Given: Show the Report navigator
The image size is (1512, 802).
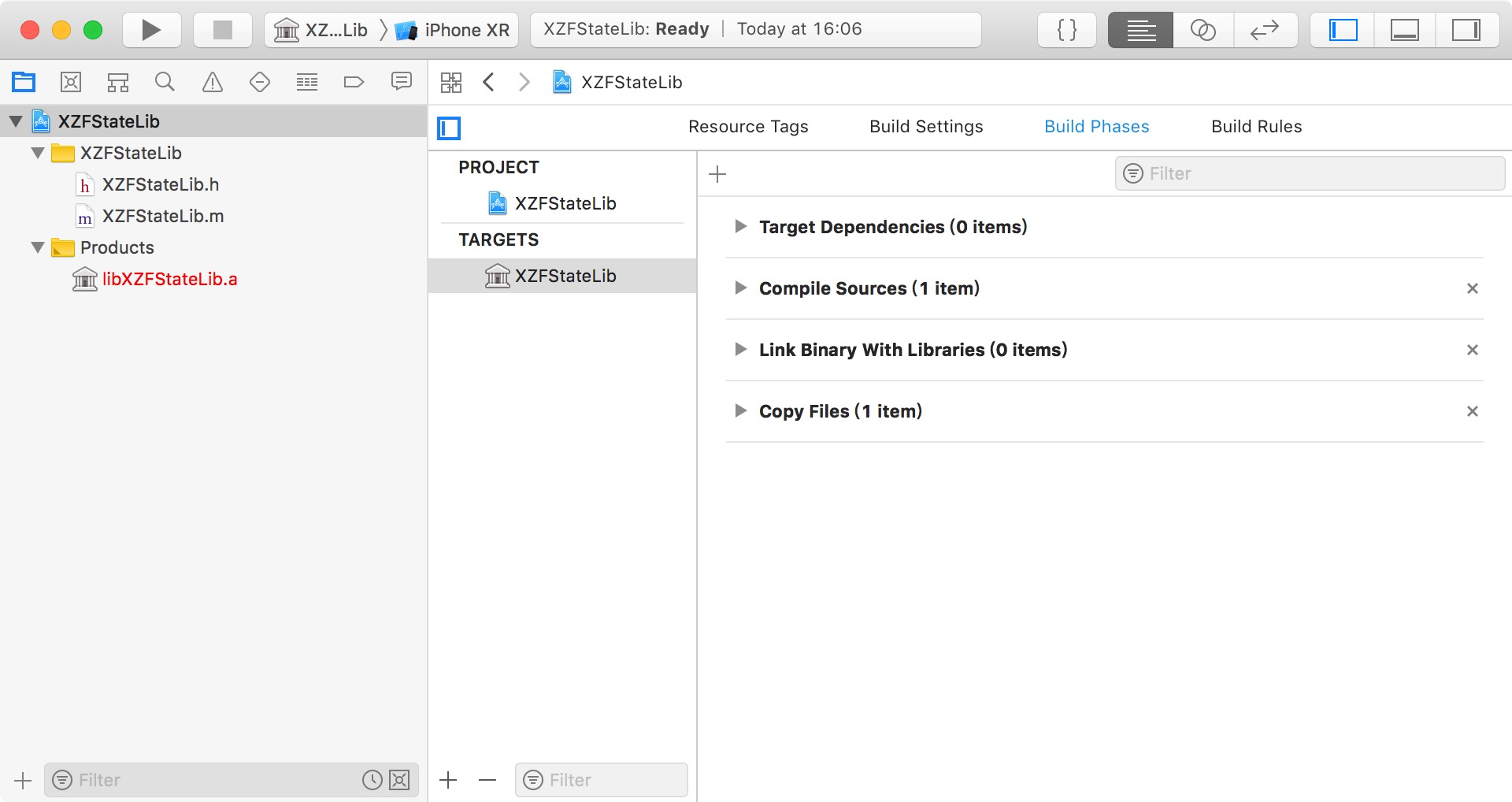Looking at the screenshot, I should [402, 82].
